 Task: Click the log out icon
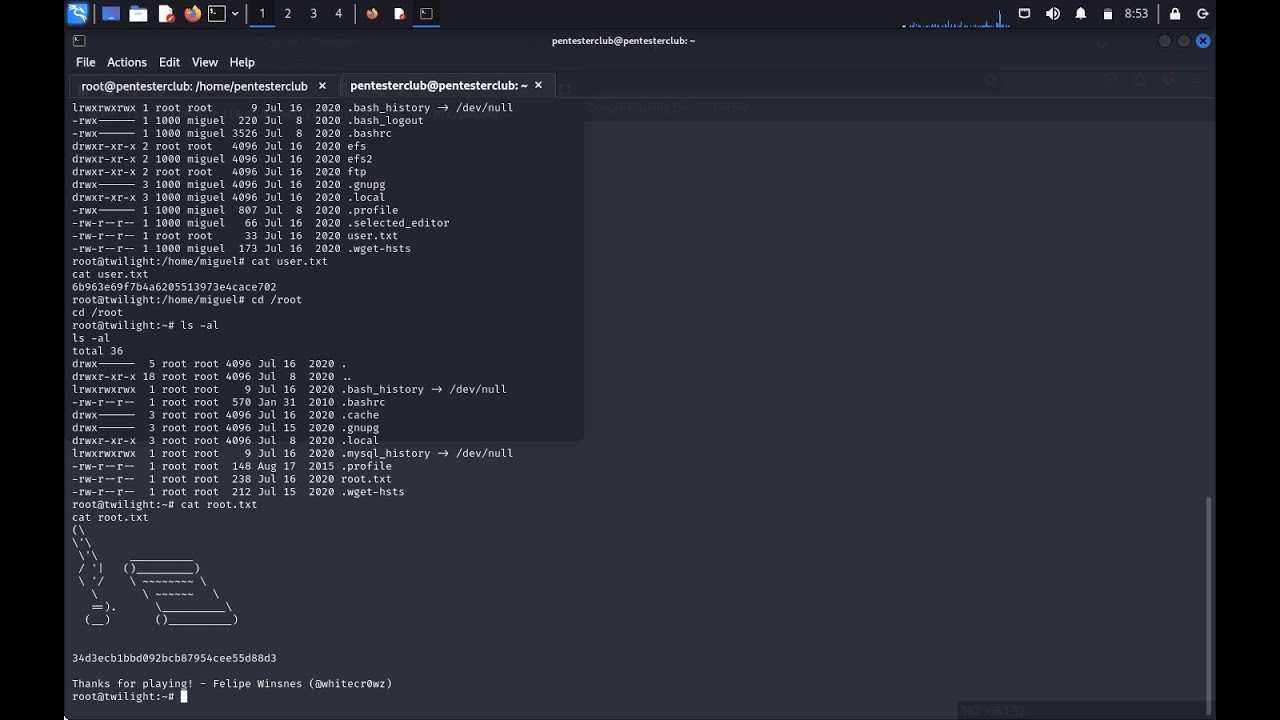click(x=1203, y=14)
